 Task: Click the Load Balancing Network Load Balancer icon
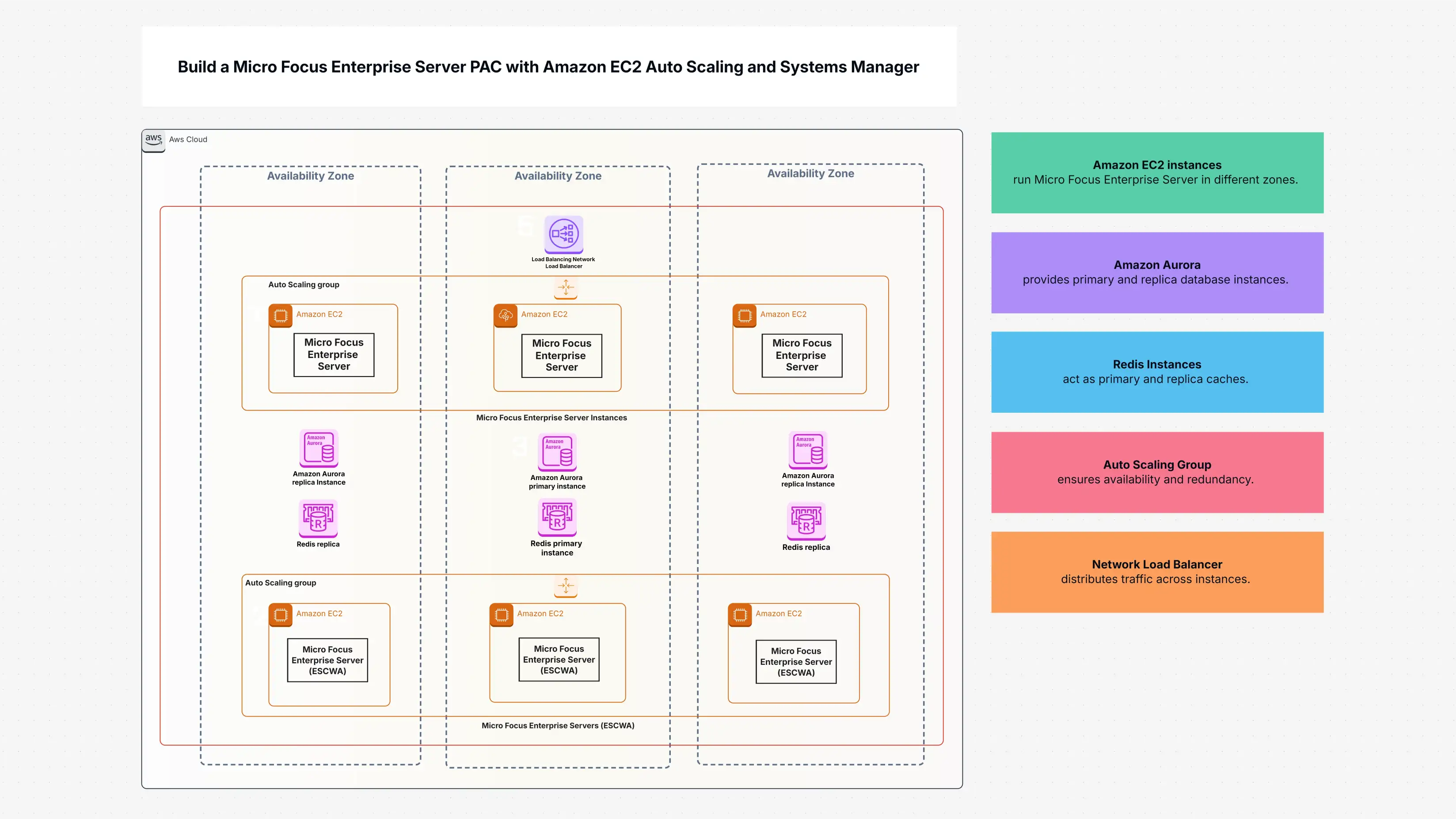(563, 236)
